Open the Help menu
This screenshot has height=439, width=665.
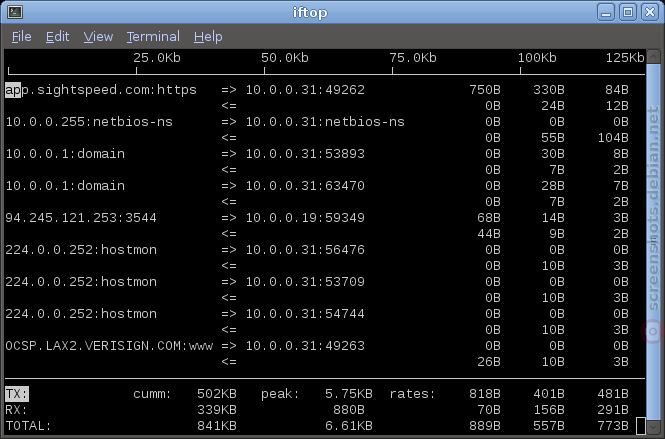[x=208, y=37]
